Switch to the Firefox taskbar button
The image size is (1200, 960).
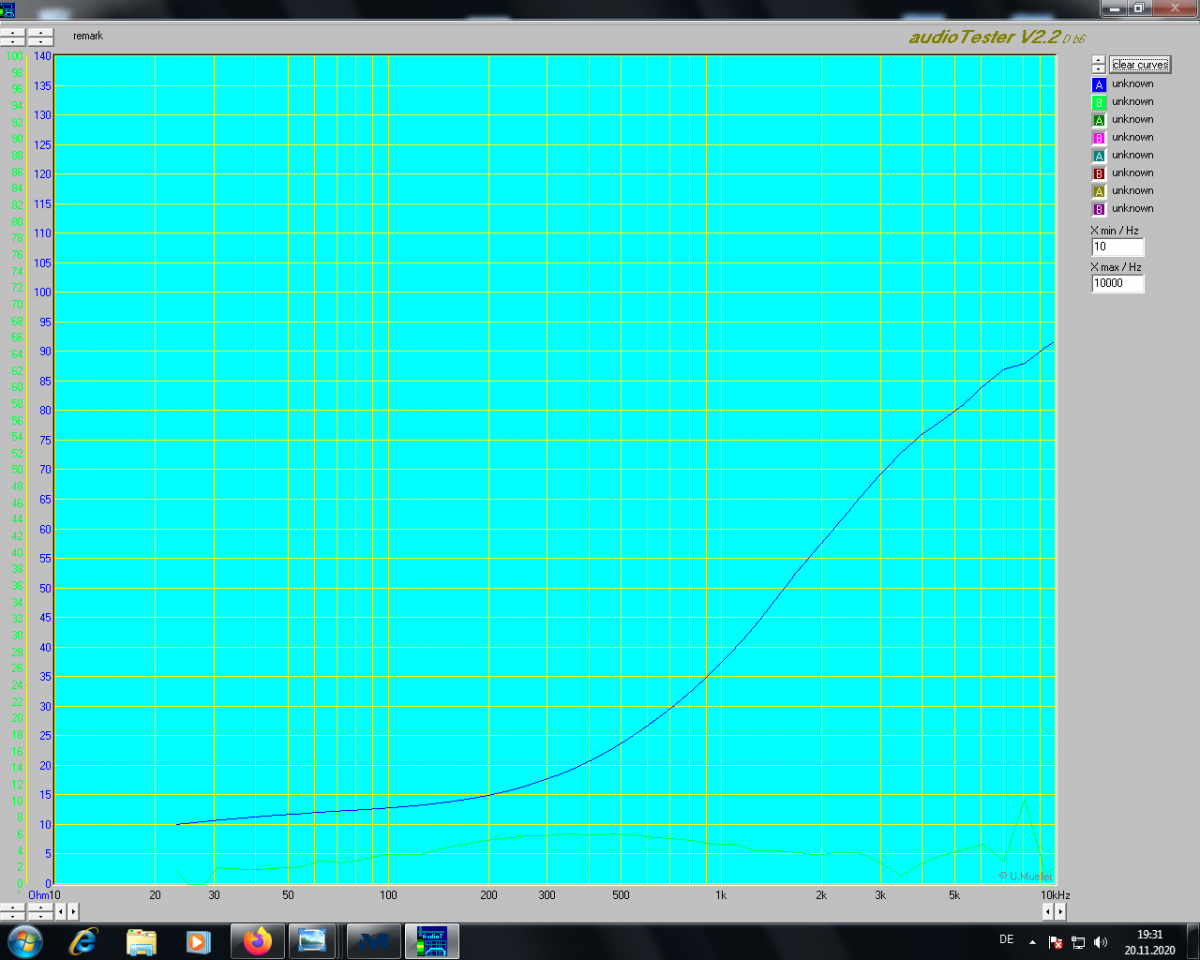(258, 941)
